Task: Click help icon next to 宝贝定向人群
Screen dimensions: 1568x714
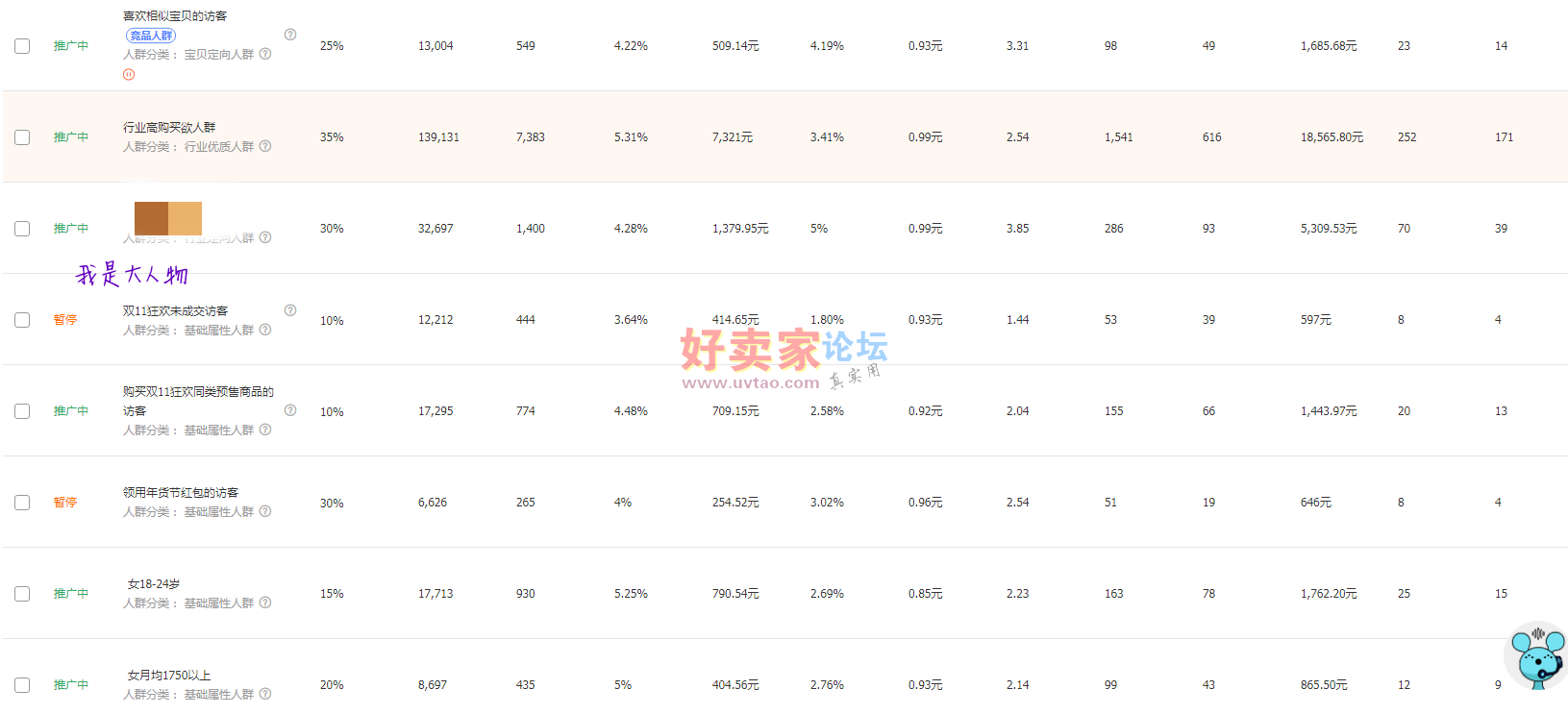Action: point(265,54)
